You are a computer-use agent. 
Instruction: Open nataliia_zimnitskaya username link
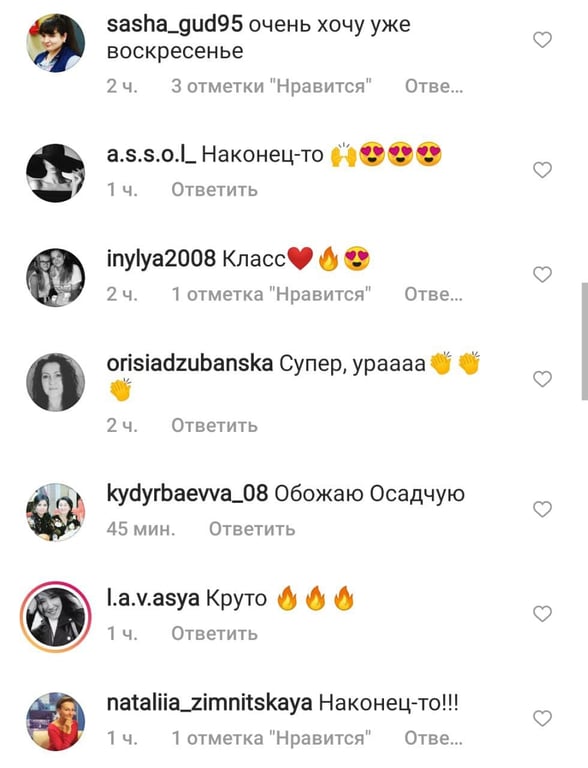pos(209,703)
